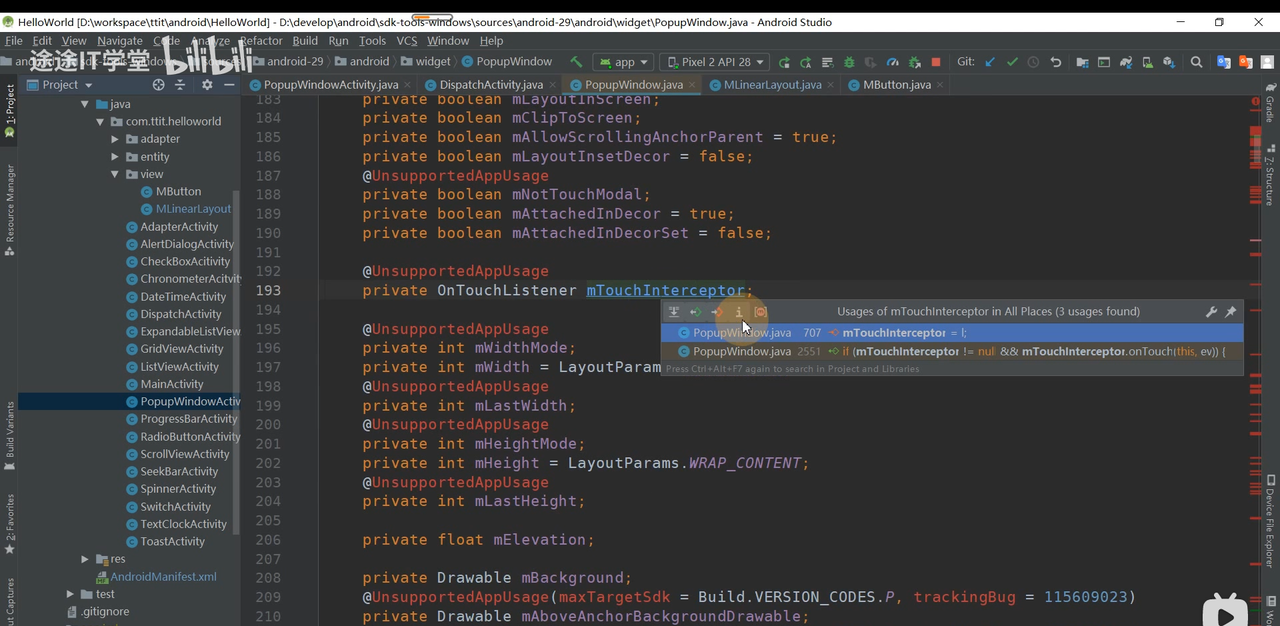
Task: Open usages popup wrench settings
Action: click(x=1211, y=312)
